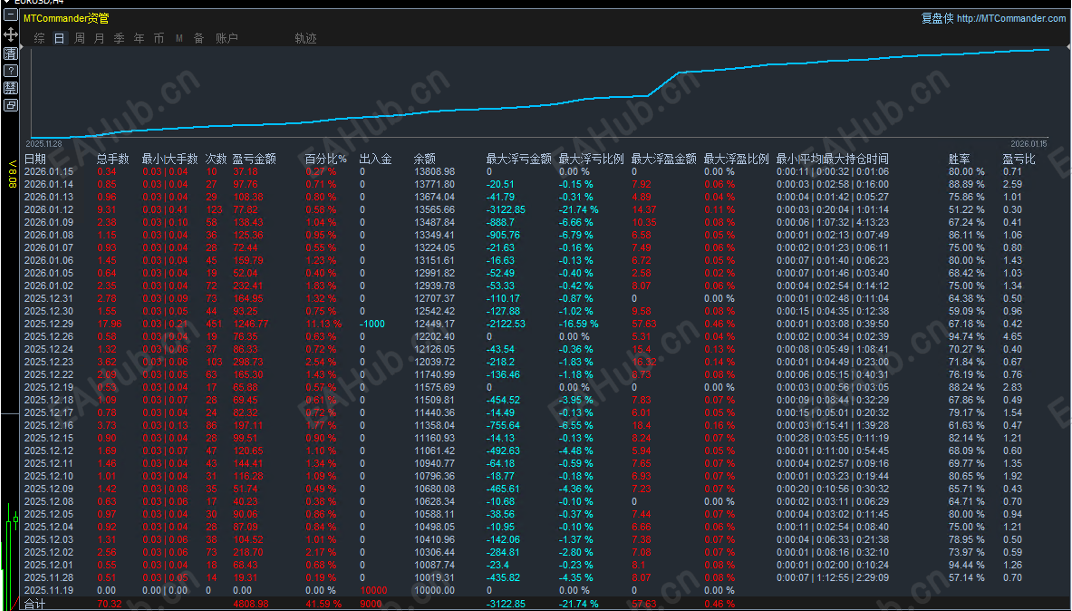Click the -21.74 % value on 2026.01.12 row
The height and width of the screenshot is (611, 1072).
click(578, 210)
